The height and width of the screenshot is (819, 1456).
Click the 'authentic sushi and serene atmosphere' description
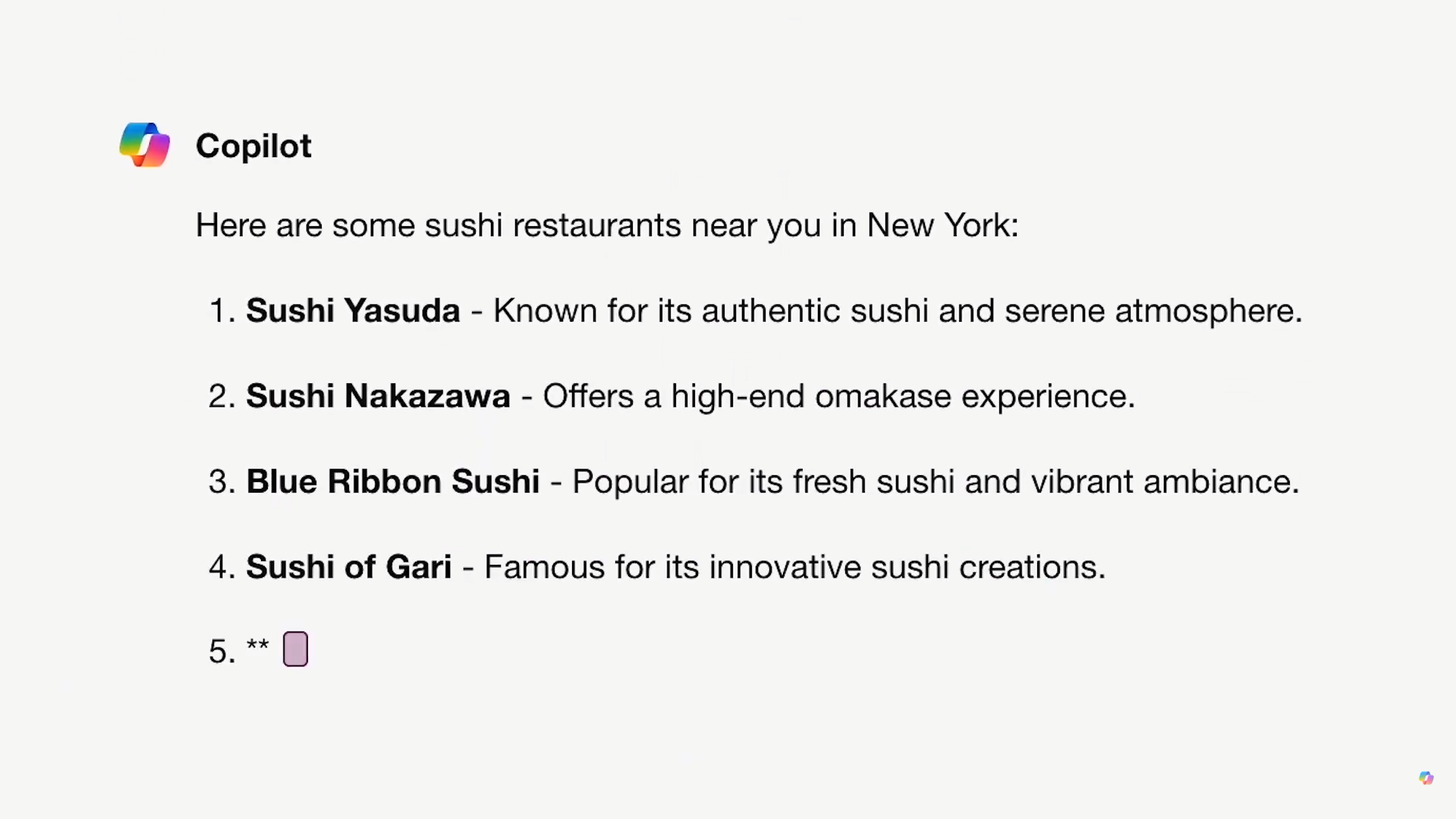(898, 311)
